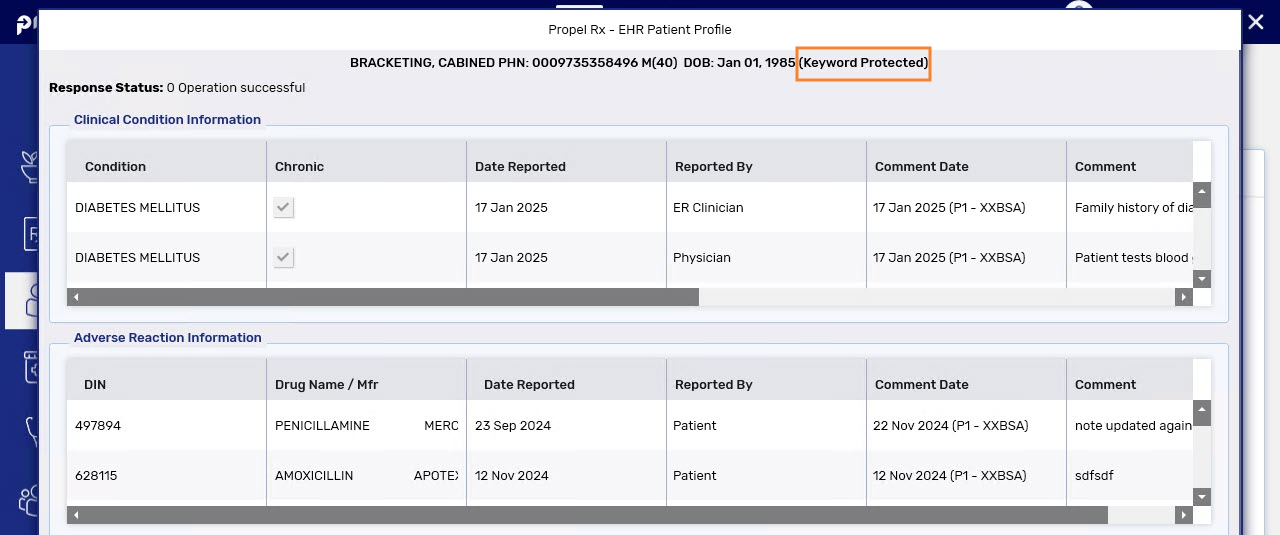Click the Keyword Protected label

point(864,63)
